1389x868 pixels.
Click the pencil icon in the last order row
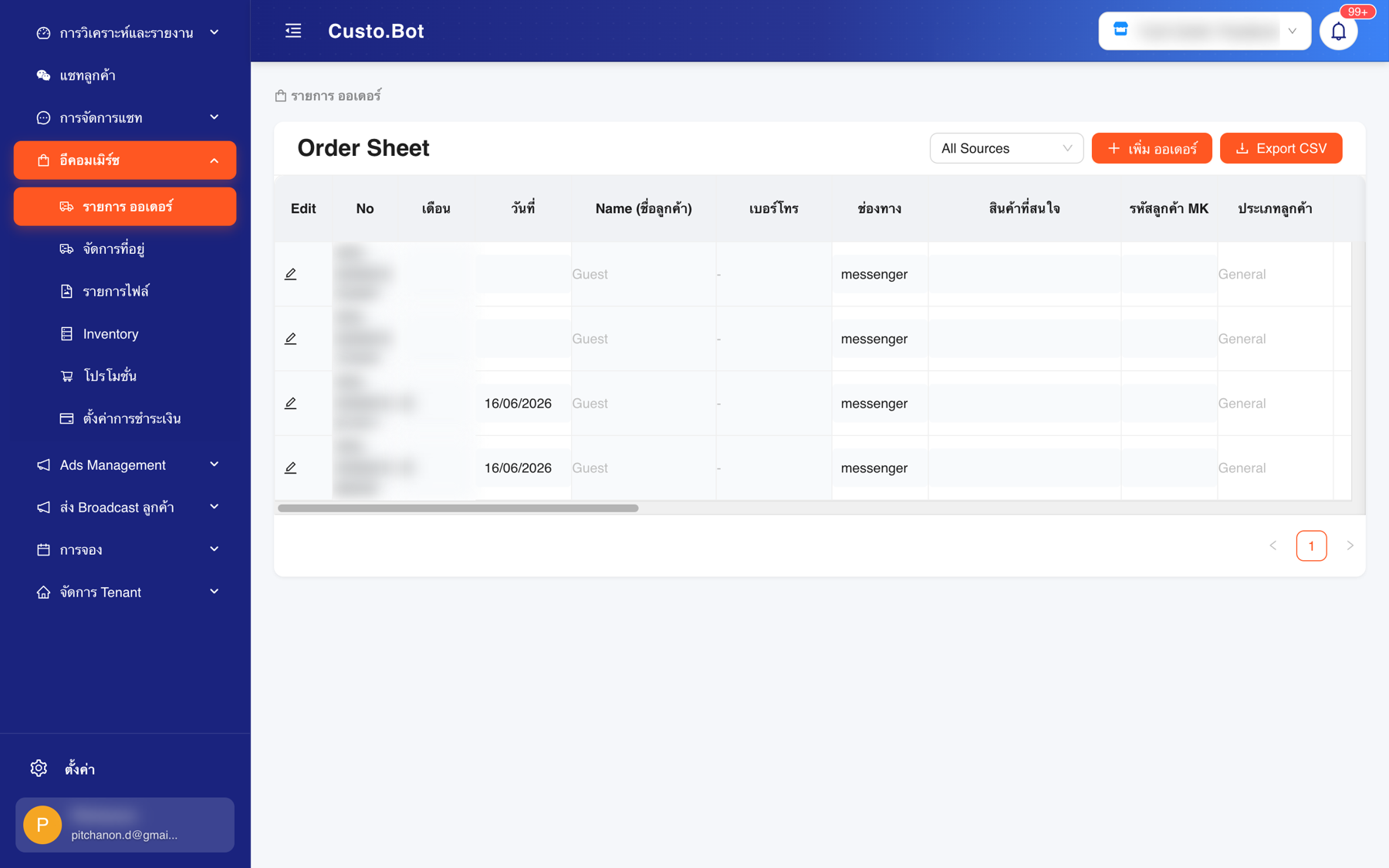[290, 468]
